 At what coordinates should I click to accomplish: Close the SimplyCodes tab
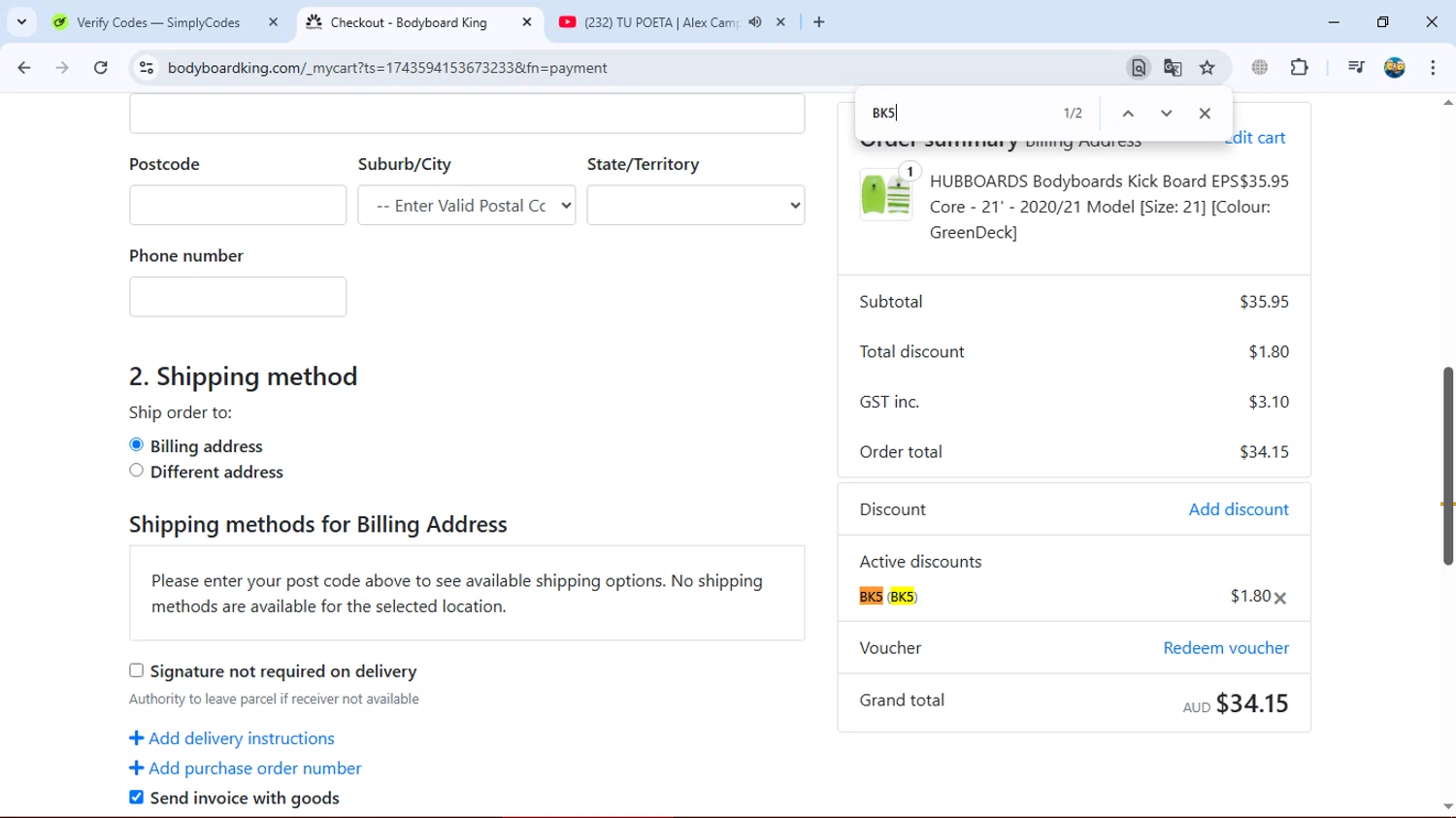point(273,22)
